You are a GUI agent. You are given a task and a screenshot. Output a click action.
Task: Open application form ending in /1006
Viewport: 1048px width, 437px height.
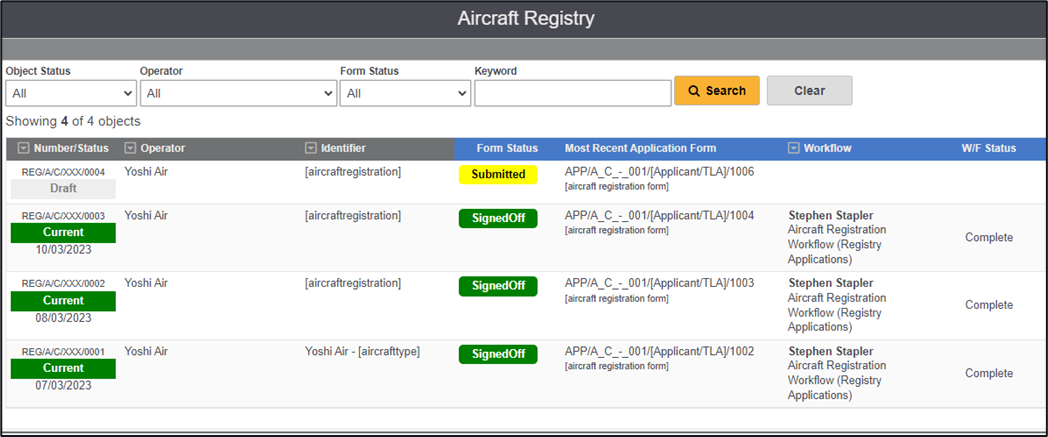[659, 172]
